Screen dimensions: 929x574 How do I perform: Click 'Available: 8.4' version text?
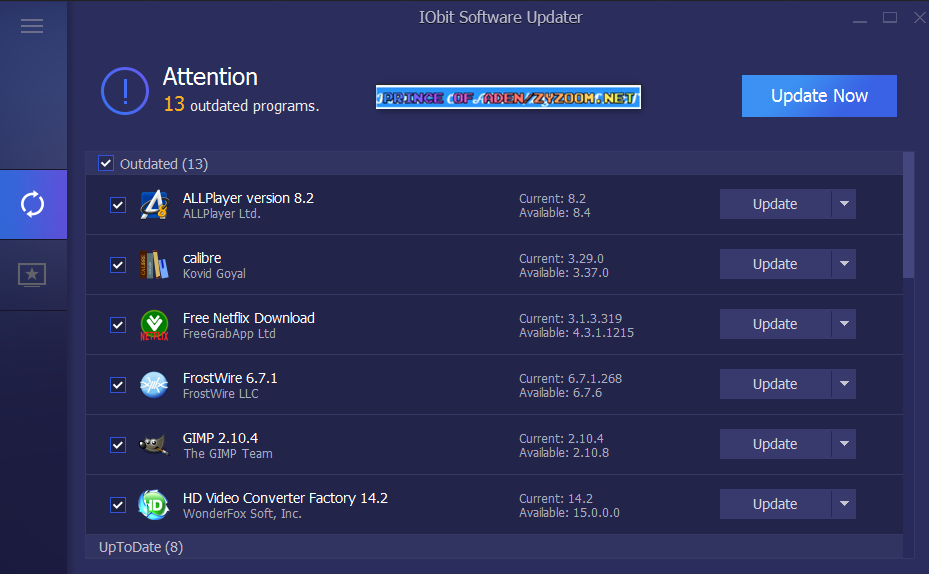[x=555, y=213]
